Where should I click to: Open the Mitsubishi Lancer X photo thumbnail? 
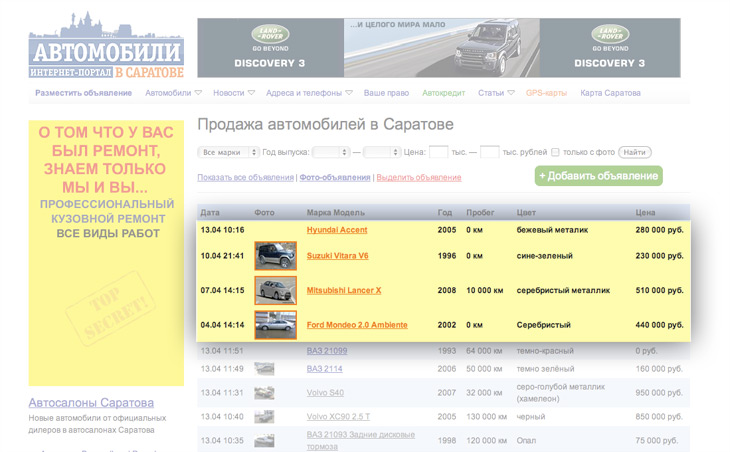pos(275,290)
